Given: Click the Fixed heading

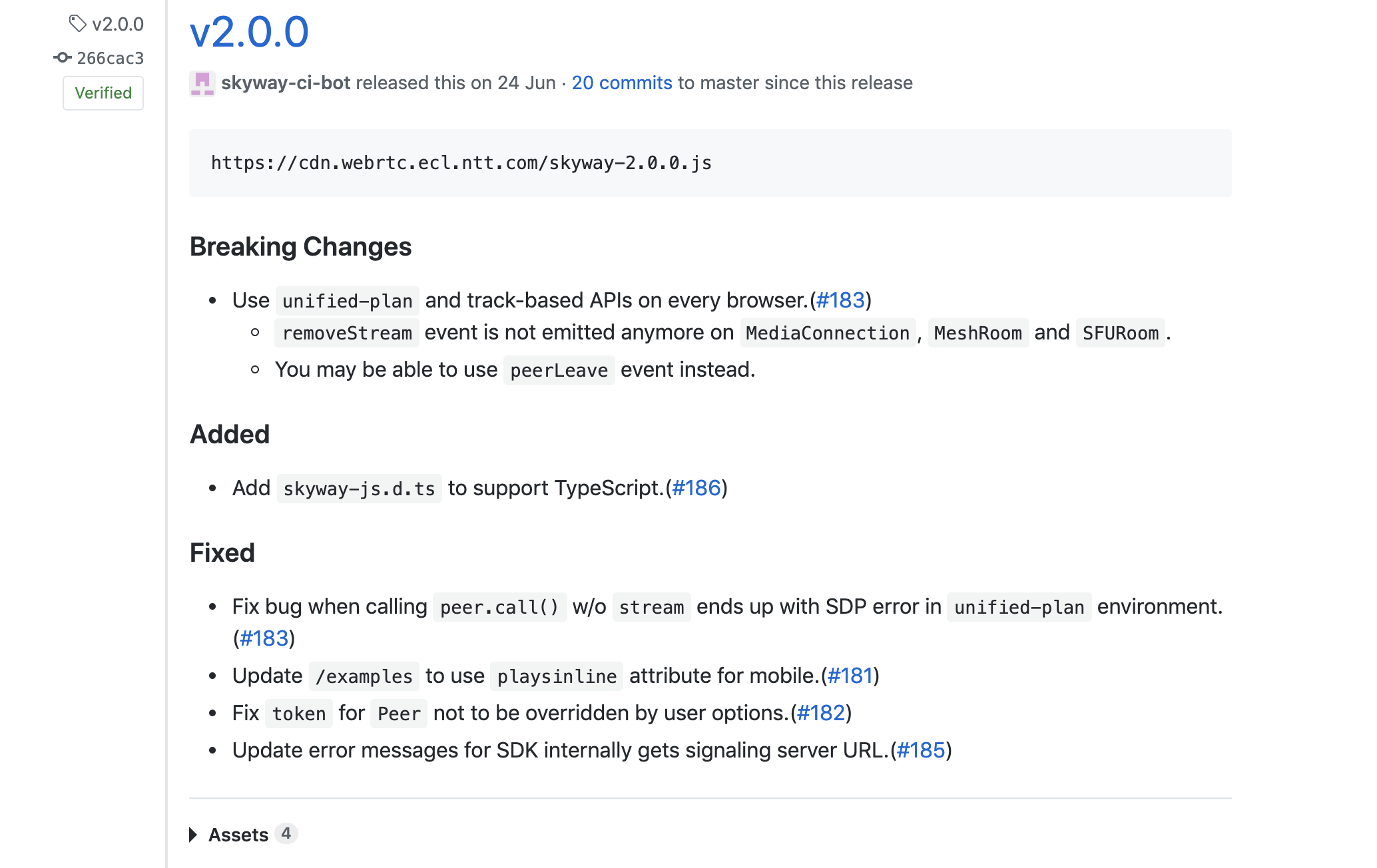Looking at the screenshot, I should pyautogui.click(x=222, y=553).
